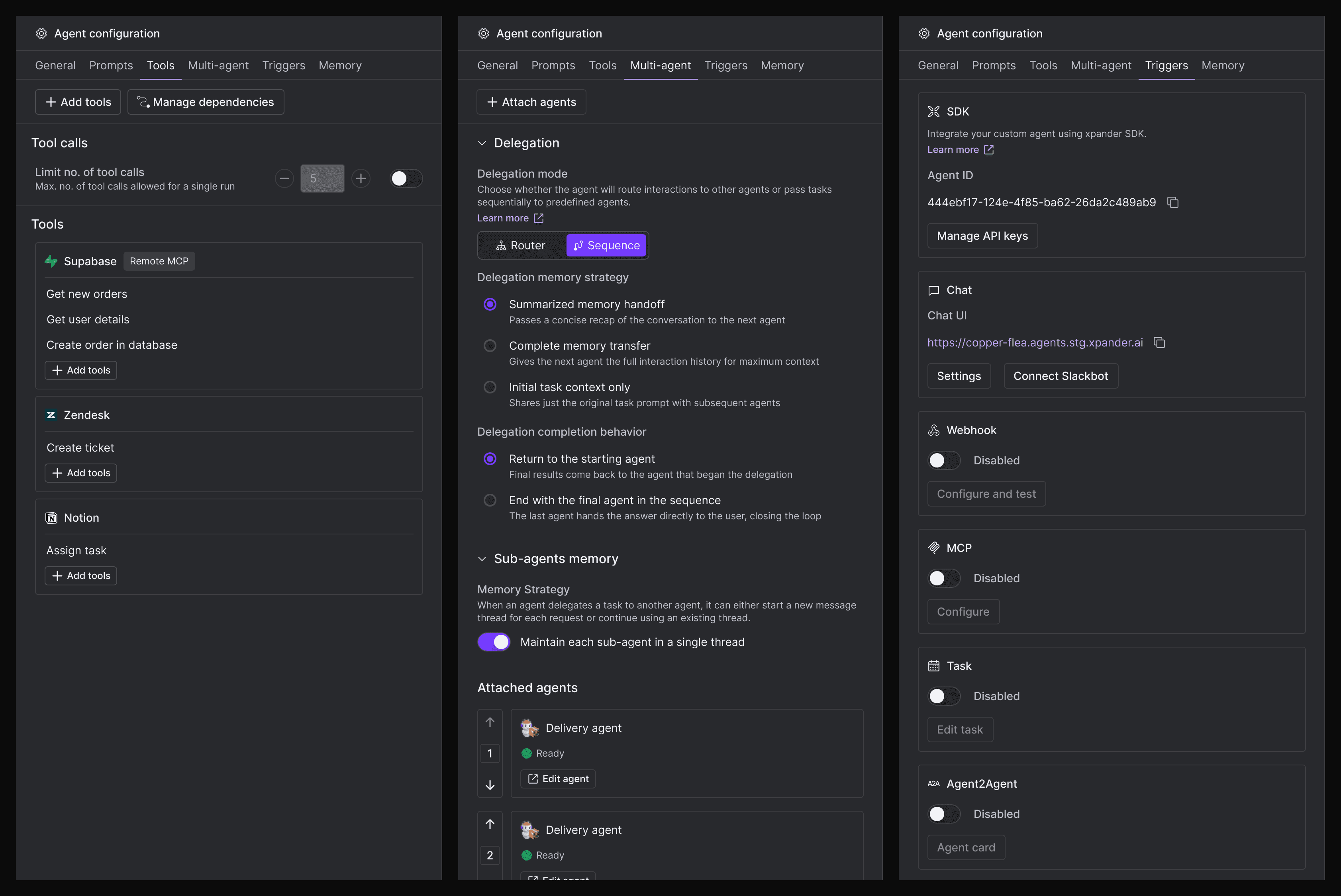Increase tool calls limit with plus
The height and width of the screenshot is (896, 1341).
pos(361,178)
